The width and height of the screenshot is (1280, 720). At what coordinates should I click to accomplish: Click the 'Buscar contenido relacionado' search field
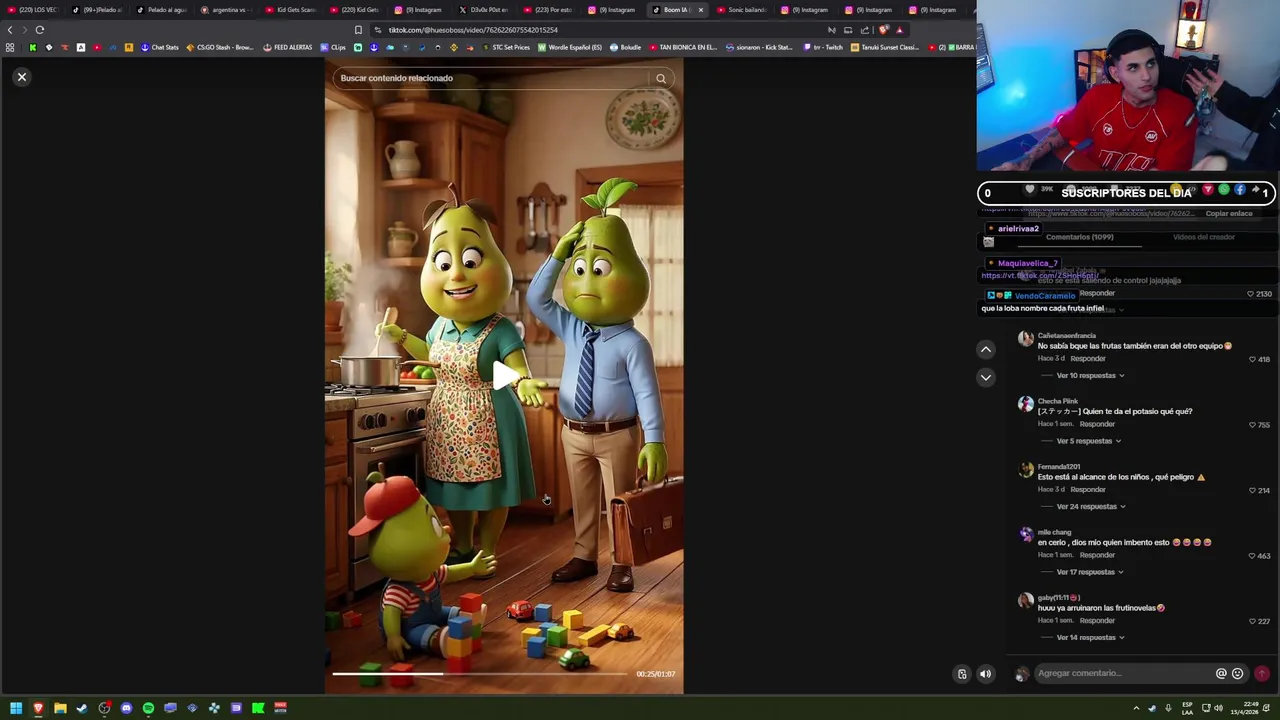coord(504,78)
